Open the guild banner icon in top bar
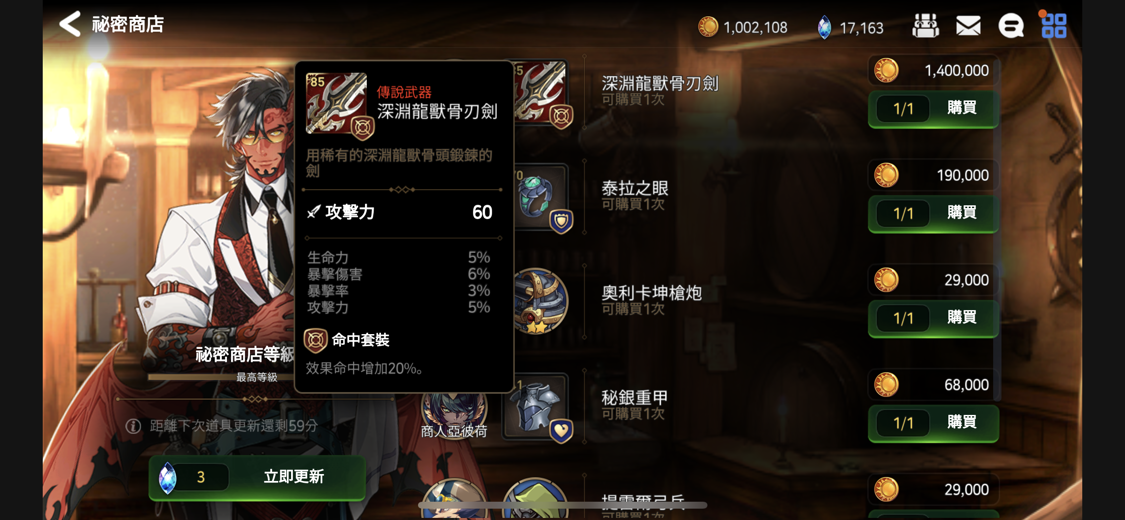 click(926, 27)
